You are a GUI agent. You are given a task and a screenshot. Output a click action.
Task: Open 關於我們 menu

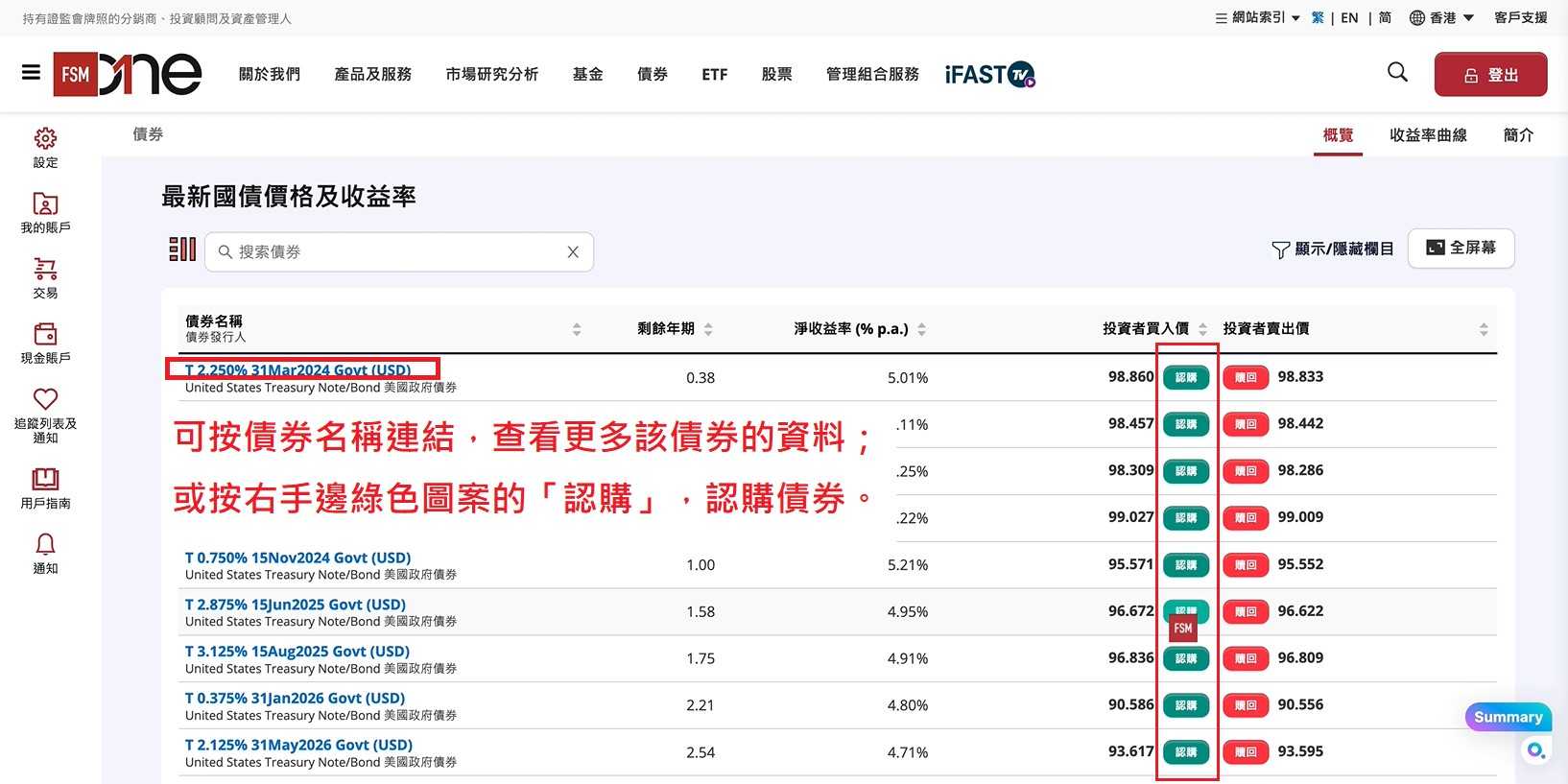[x=270, y=74]
